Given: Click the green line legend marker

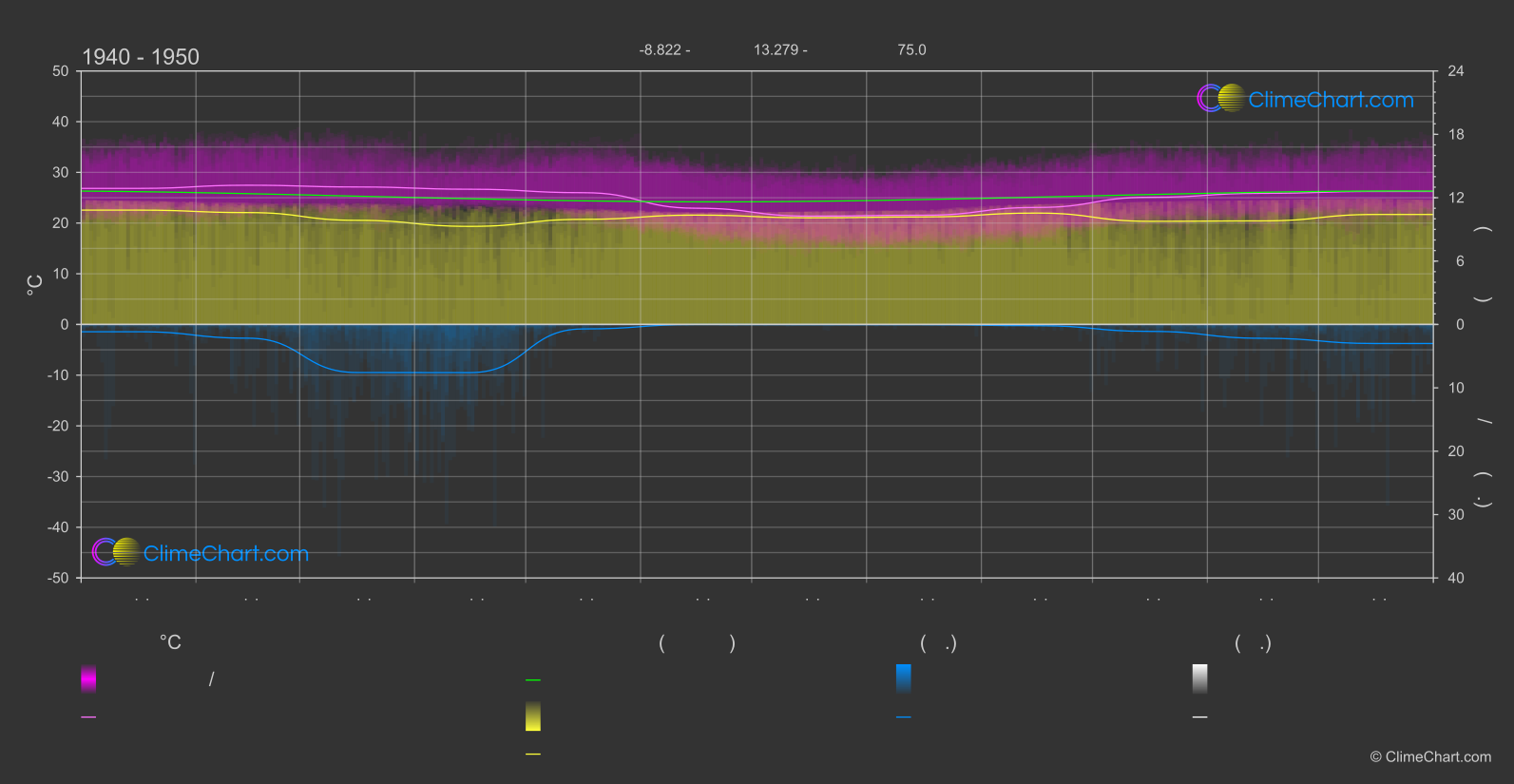Looking at the screenshot, I should [533, 680].
